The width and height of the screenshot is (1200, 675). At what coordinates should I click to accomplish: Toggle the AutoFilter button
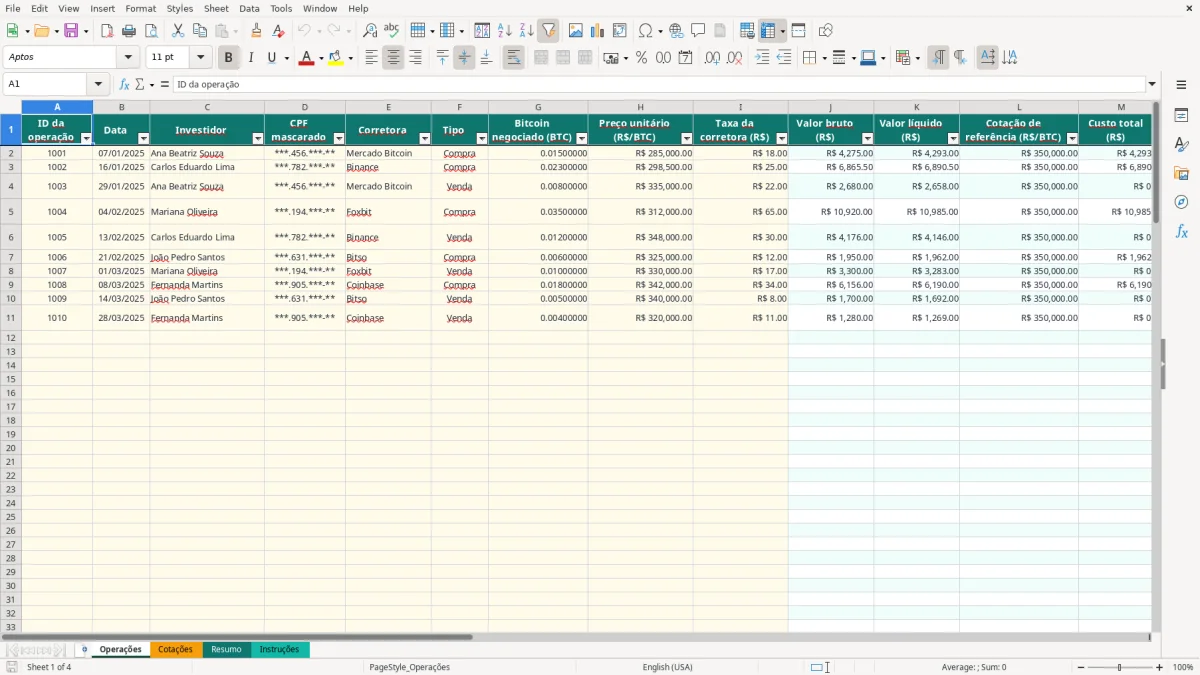549,31
